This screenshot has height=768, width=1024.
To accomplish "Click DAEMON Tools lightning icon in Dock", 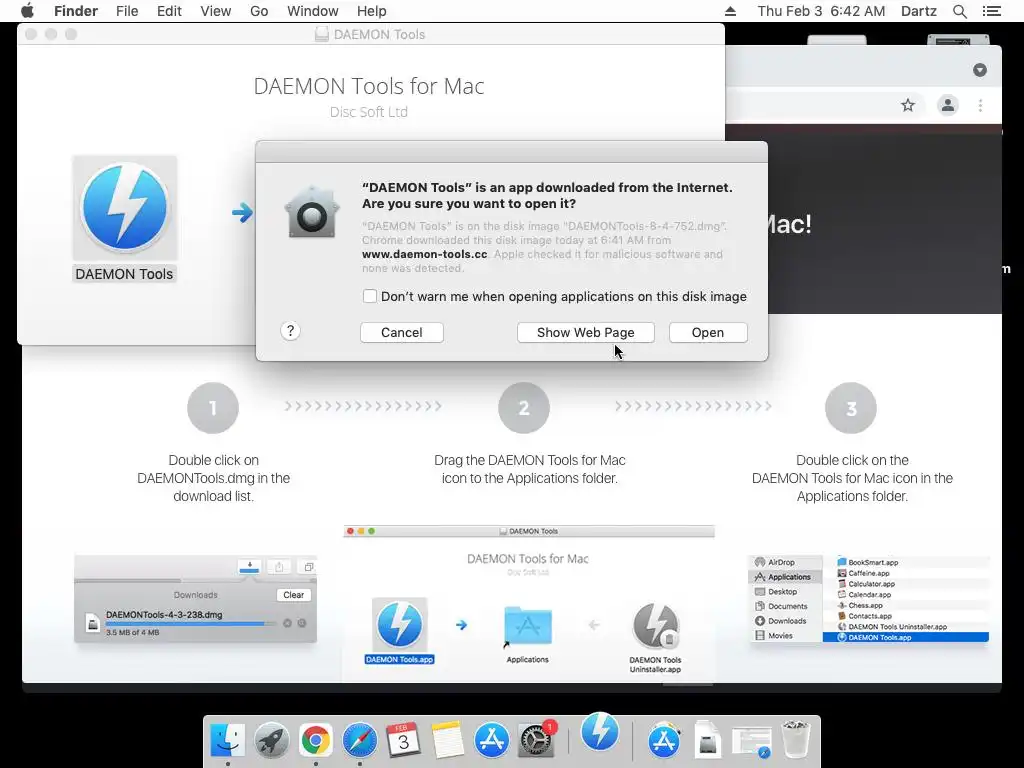I will click(x=600, y=731).
